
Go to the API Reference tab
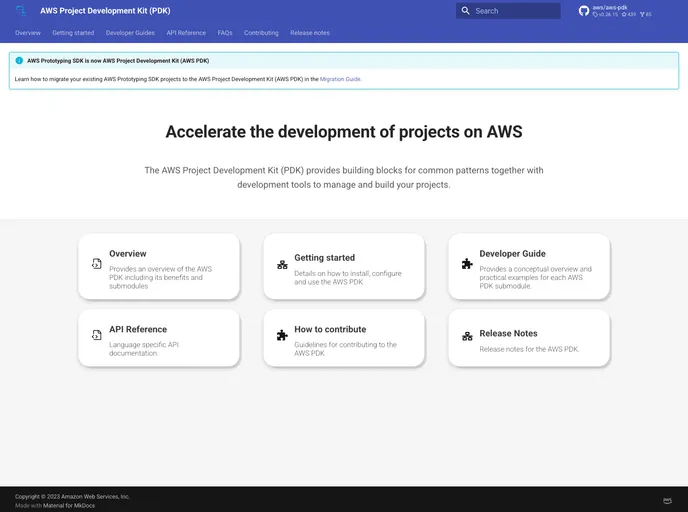pyautogui.click(x=186, y=33)
